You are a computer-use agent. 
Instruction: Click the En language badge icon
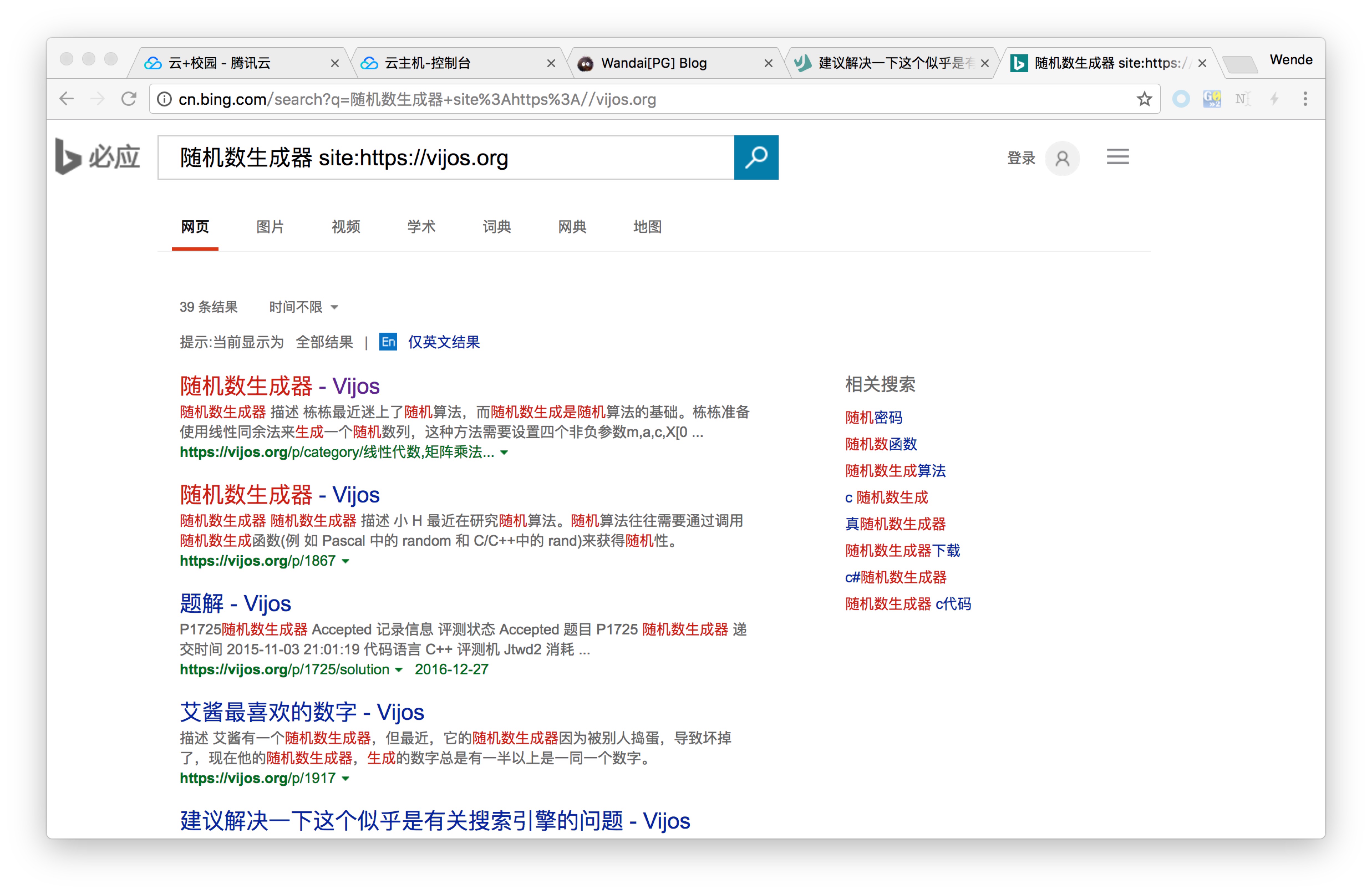coord(388,342)
